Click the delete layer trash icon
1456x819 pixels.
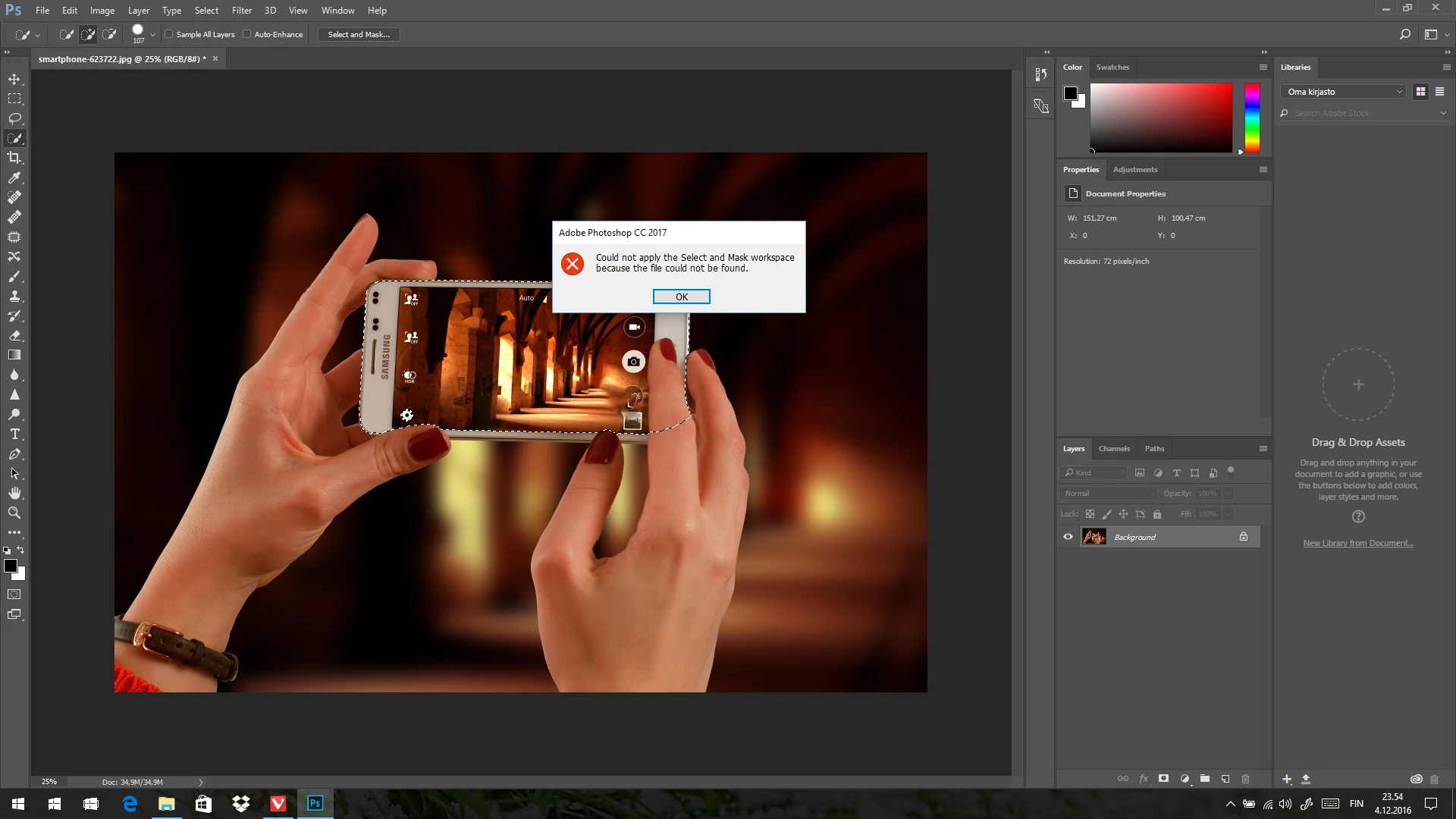pyautogui.click(x=1245, y=779)
